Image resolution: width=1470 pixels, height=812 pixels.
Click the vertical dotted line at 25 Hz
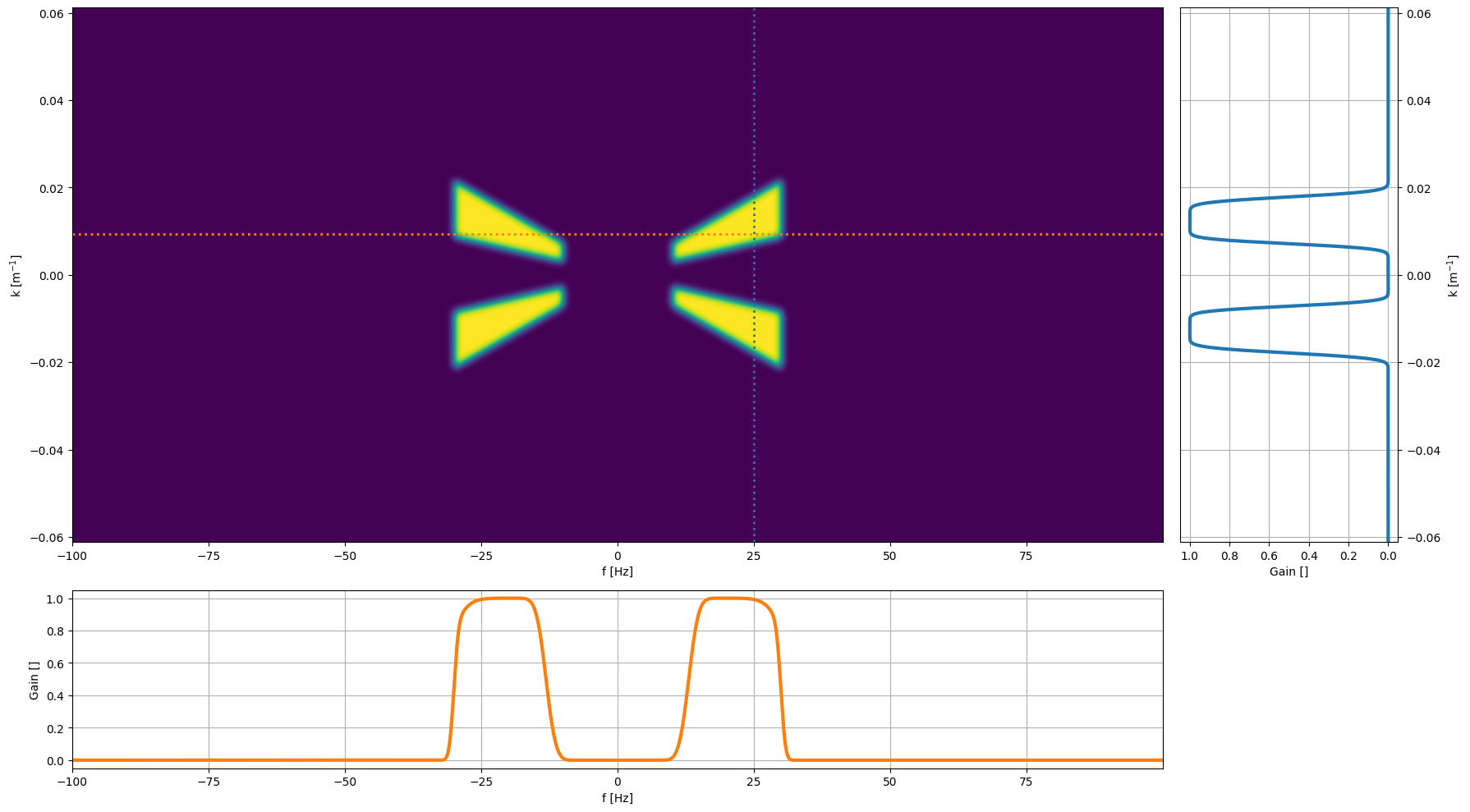[754, 275]
